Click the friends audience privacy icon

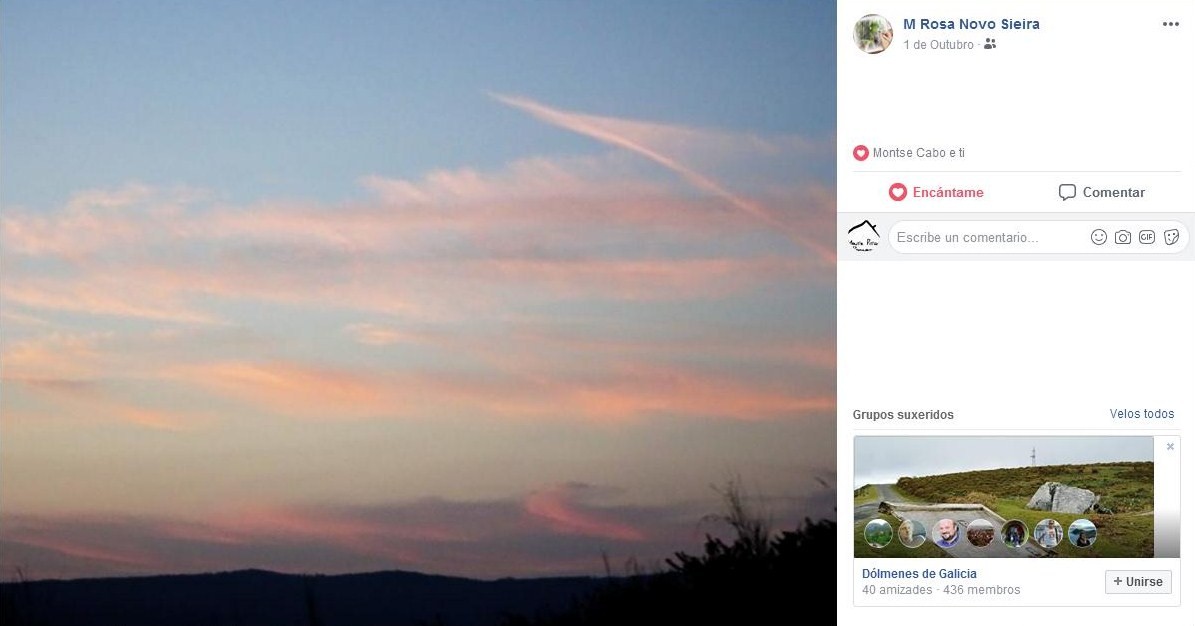990,45
